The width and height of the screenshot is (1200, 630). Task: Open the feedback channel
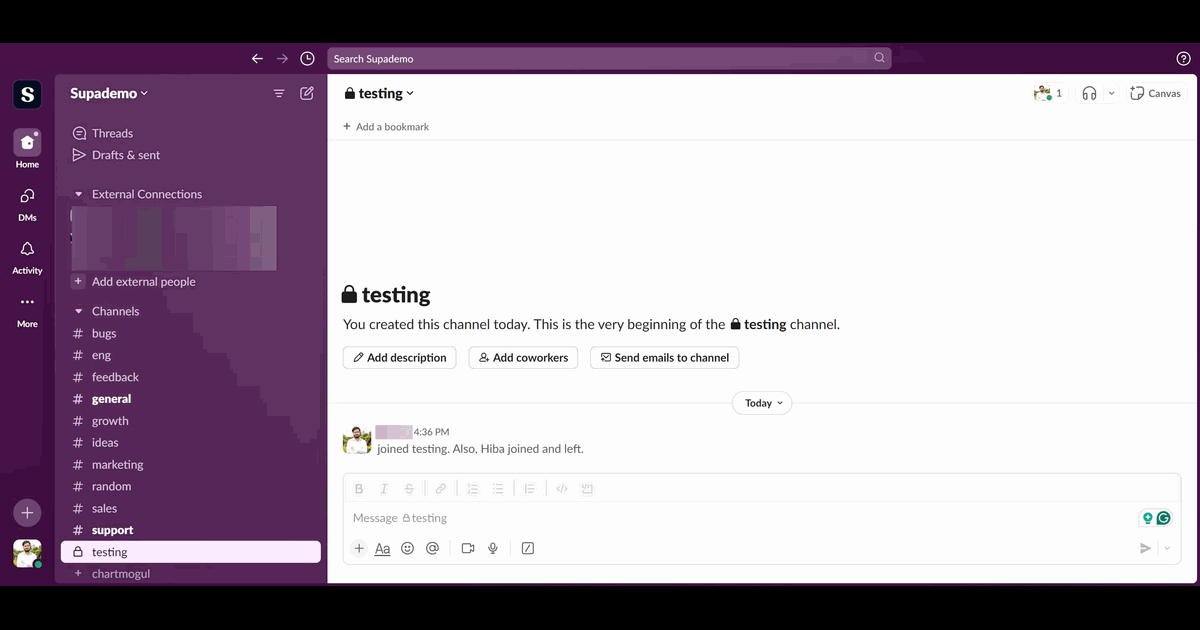pos(190,377)
